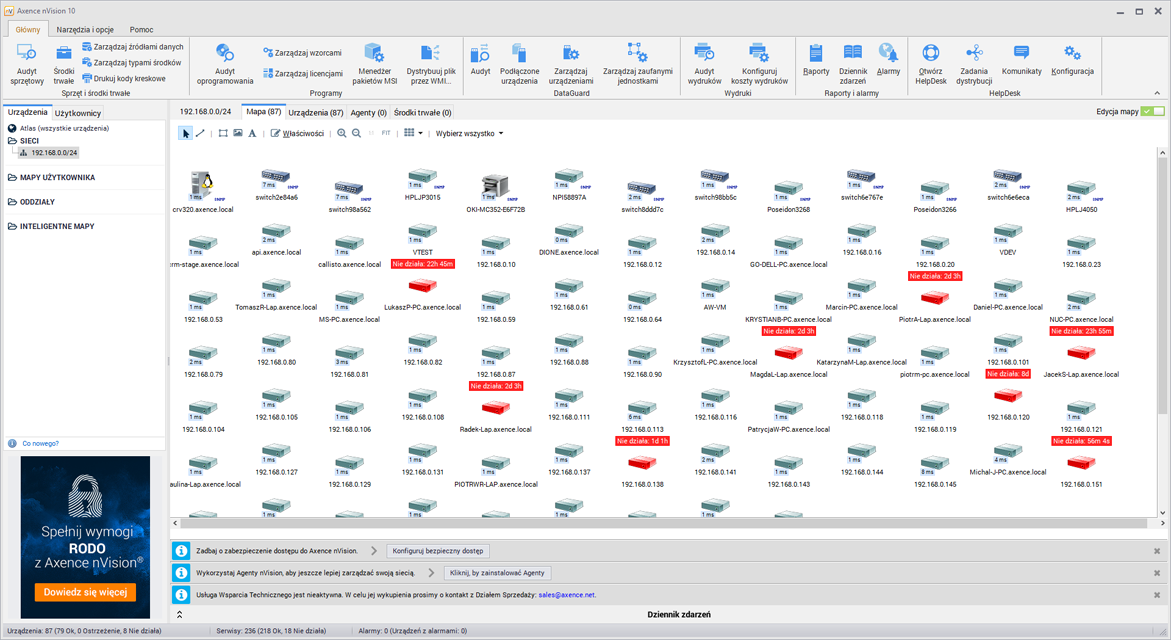1171x640 pixels.
Task: Click 'Kliknij, by zainstalować Agenty' button
Action: pos(497,573)
